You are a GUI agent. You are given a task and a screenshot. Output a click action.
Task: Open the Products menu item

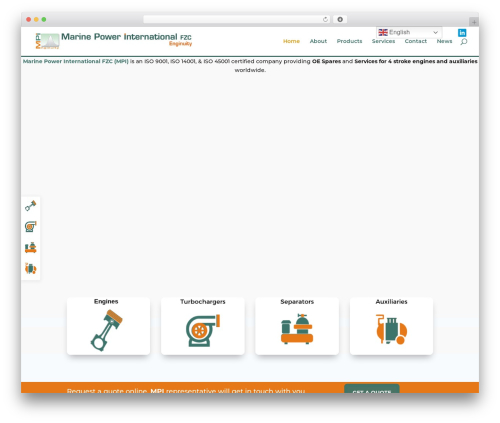(x=349, y=41)
